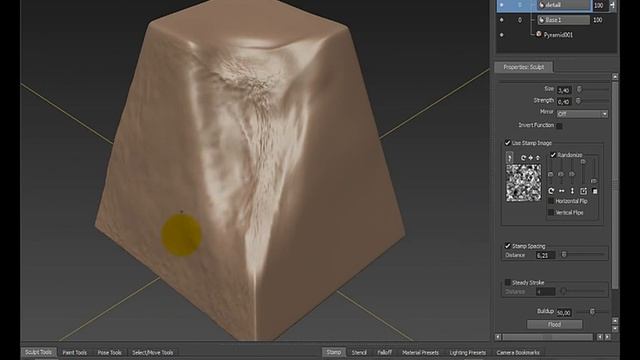Open Pose Tools tab
This screenshot has height=360, width=640.
tap(109, 352)
